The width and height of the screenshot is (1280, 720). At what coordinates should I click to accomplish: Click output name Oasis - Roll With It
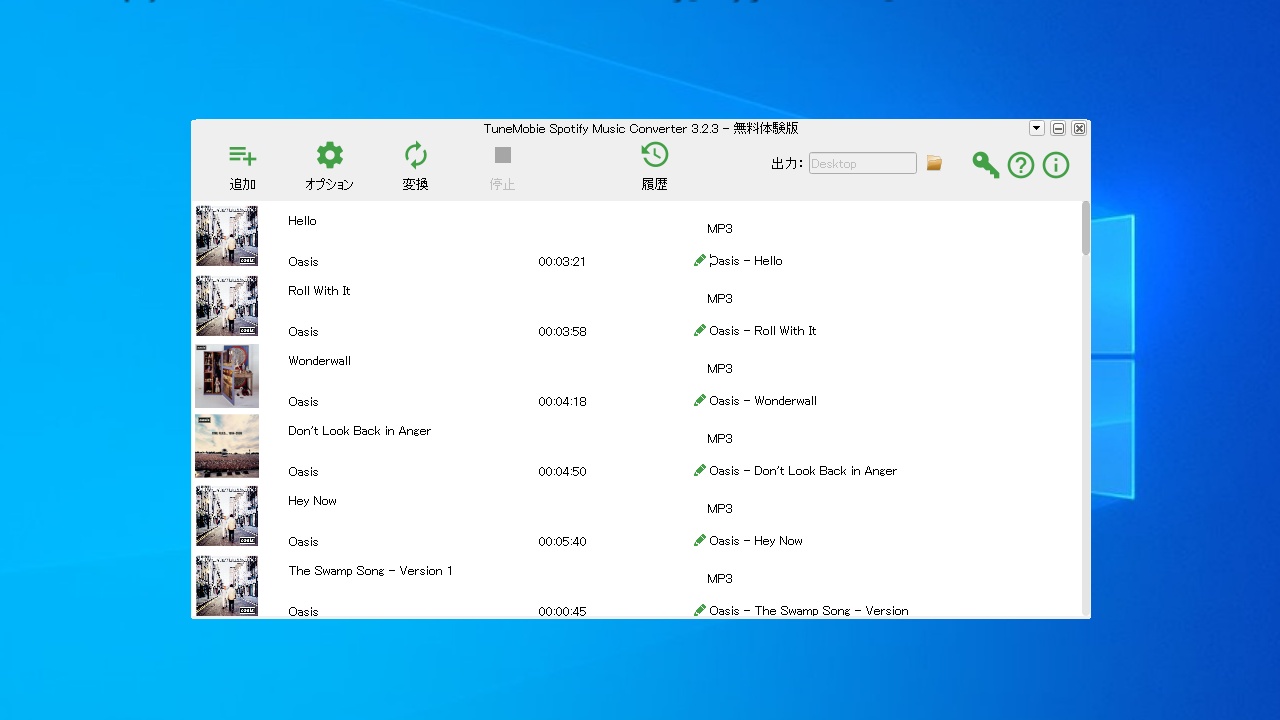(x=763, y=331)
